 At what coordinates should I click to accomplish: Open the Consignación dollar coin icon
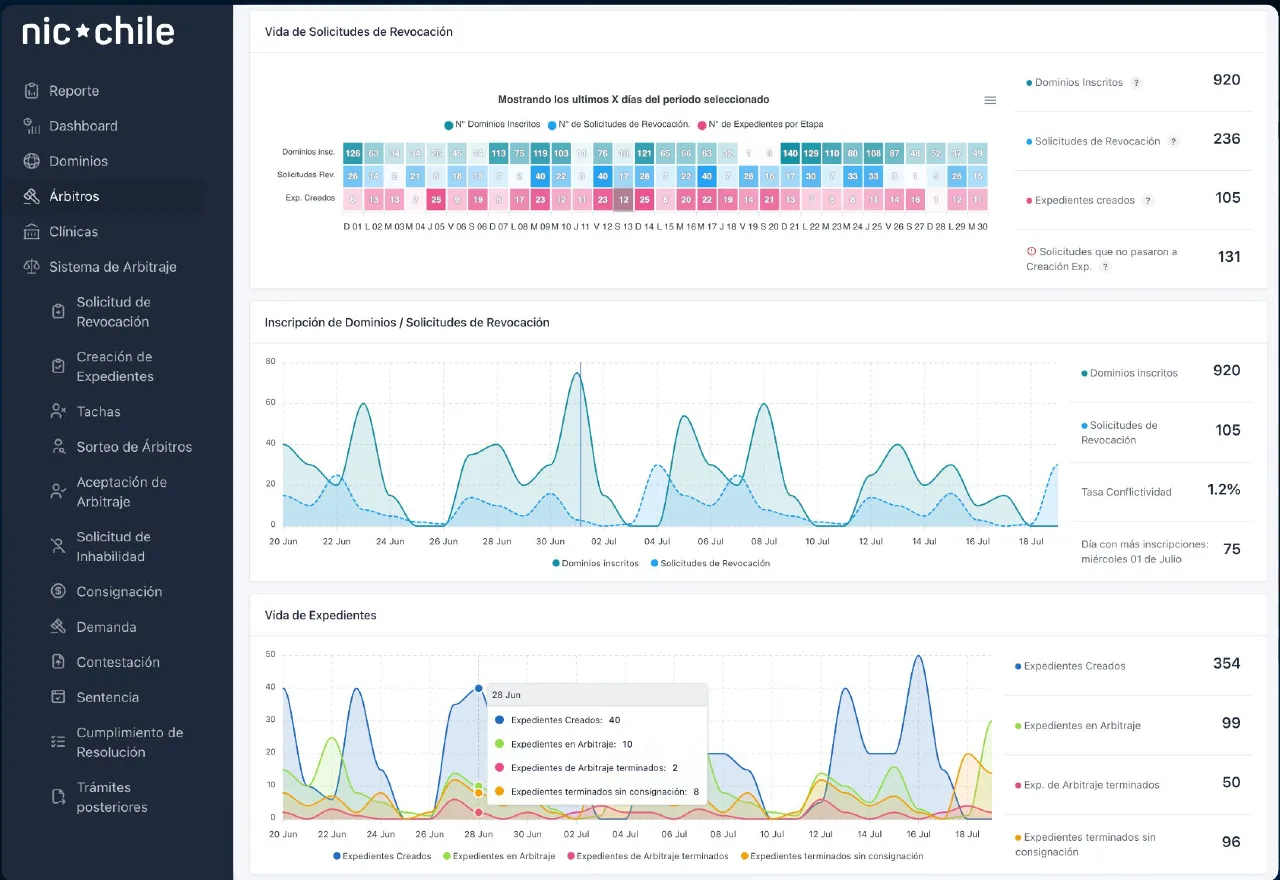pos(58,591)
